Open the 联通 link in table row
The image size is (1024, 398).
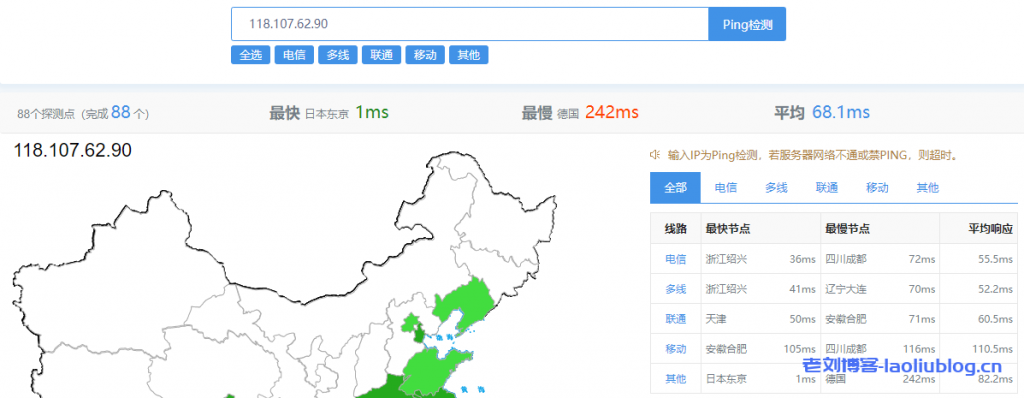pos(675,319)
